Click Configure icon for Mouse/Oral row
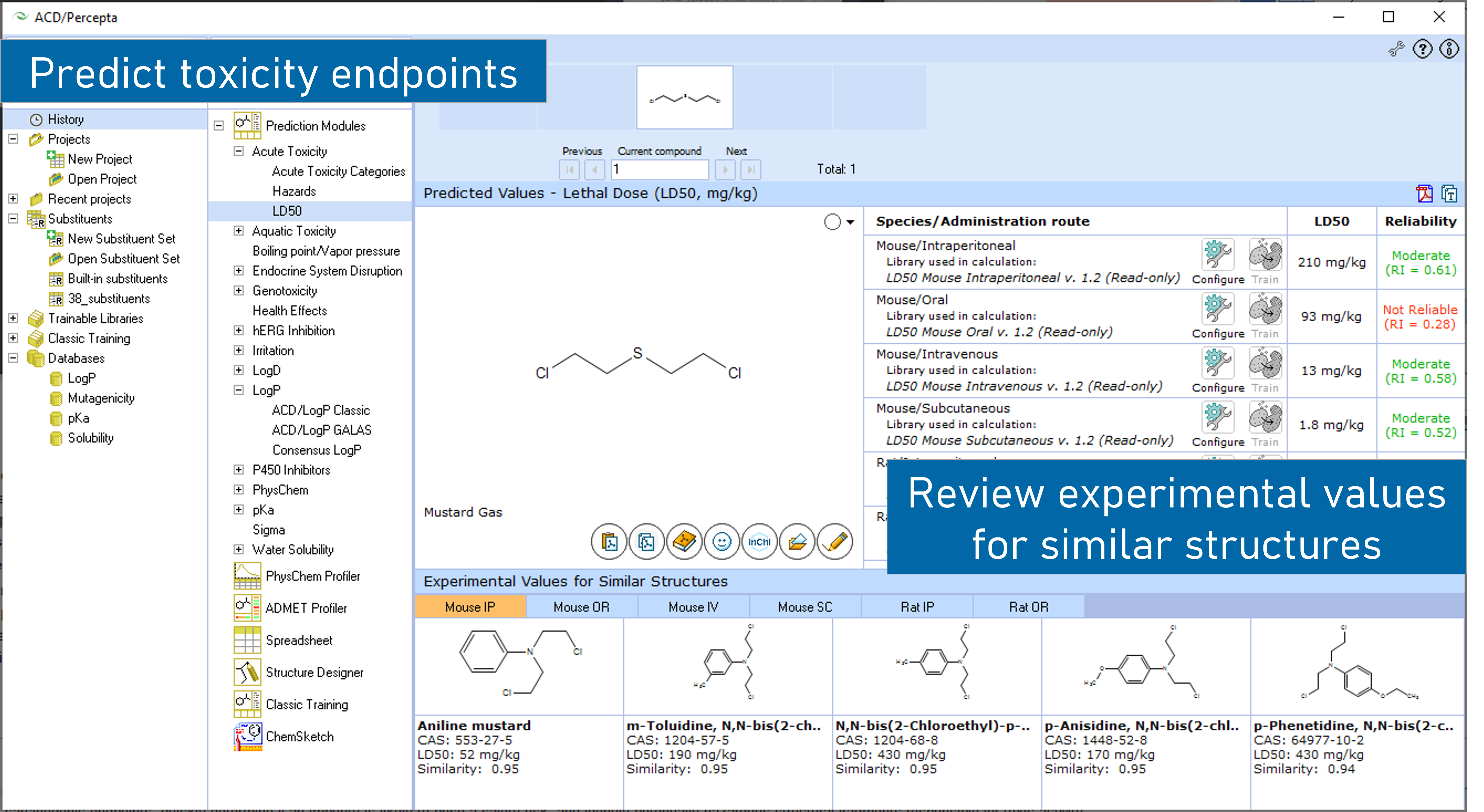Image resolution: width=1484 pixels, height=812 pixels. [x=1217, y=309]
